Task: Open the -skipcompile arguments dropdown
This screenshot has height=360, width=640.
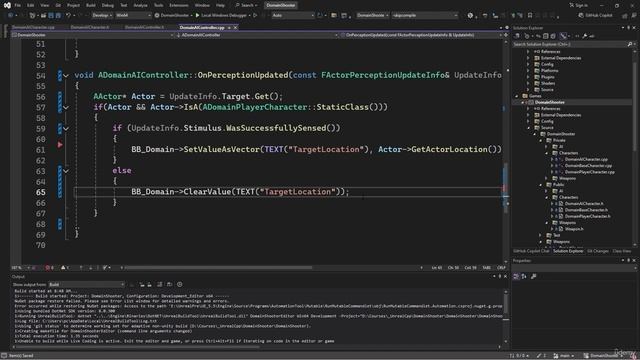Action: 425,16
